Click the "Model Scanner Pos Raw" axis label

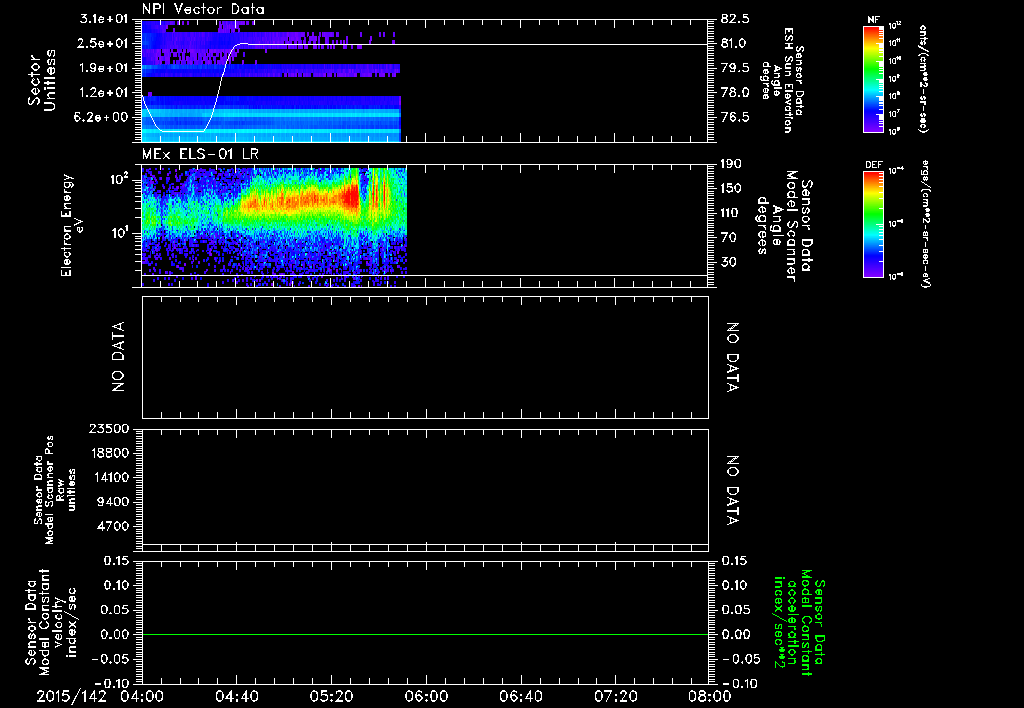pos(55,490)
